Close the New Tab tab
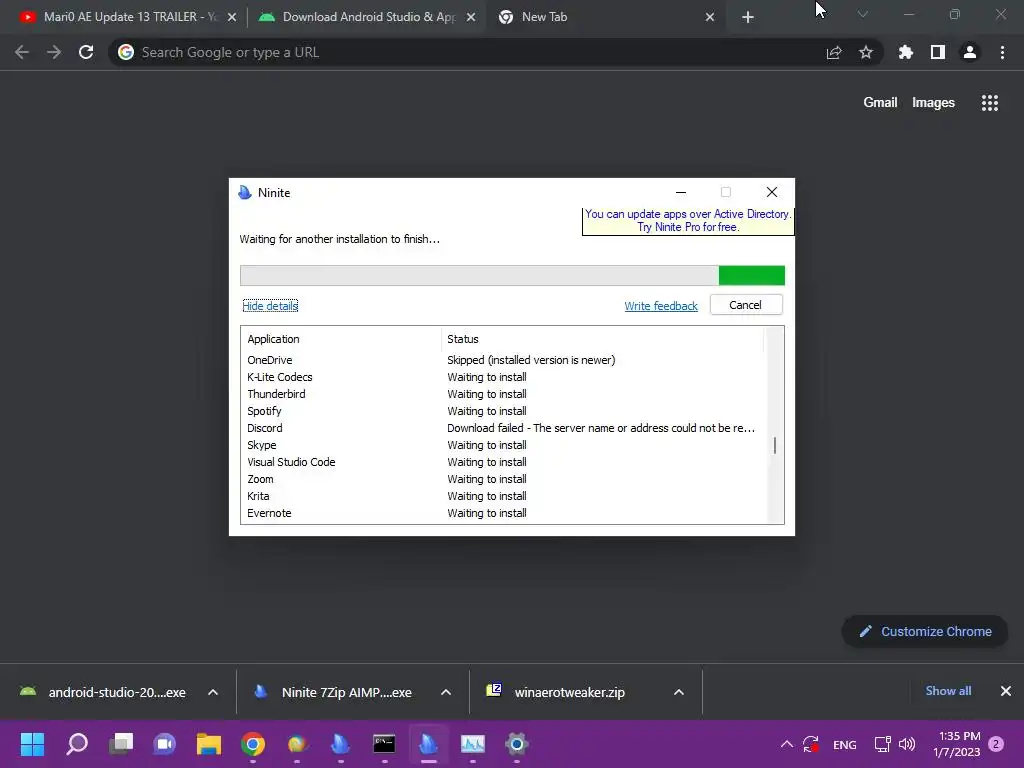Viewport: 1024px width, 768px height. point(710,17)
